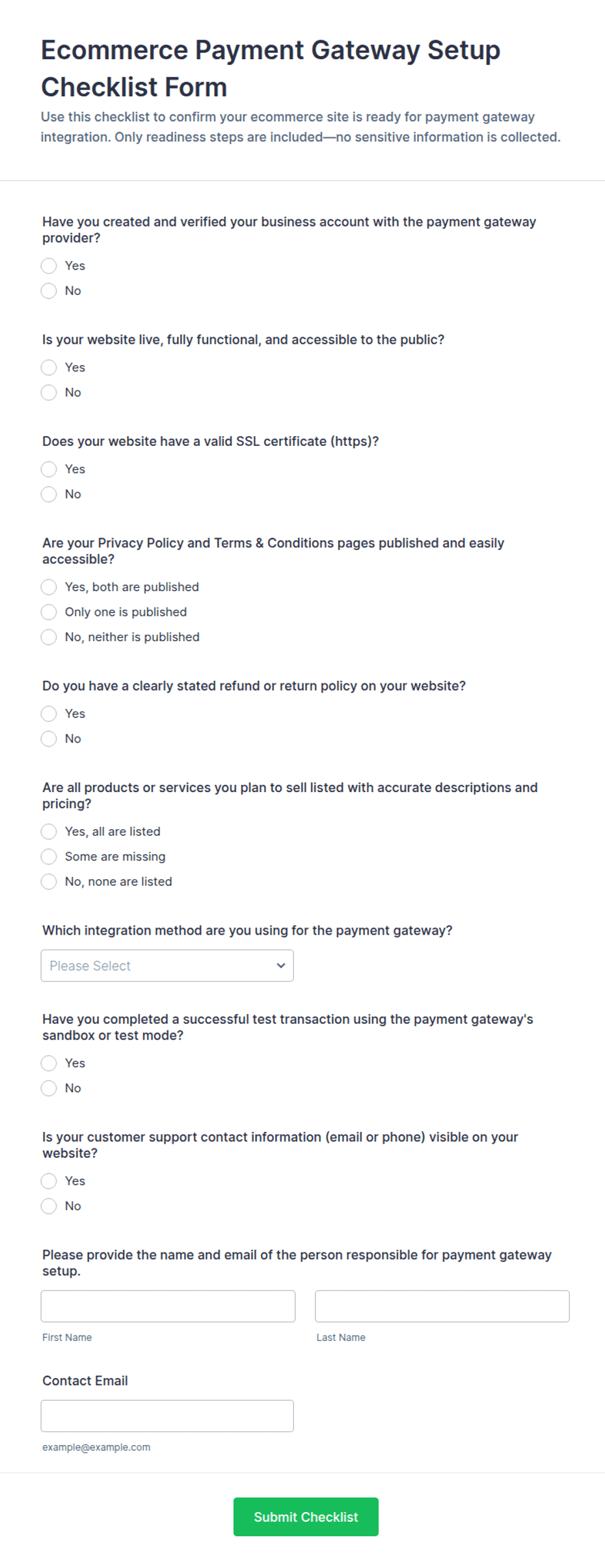Choose No for website live question

click(49, 392)
